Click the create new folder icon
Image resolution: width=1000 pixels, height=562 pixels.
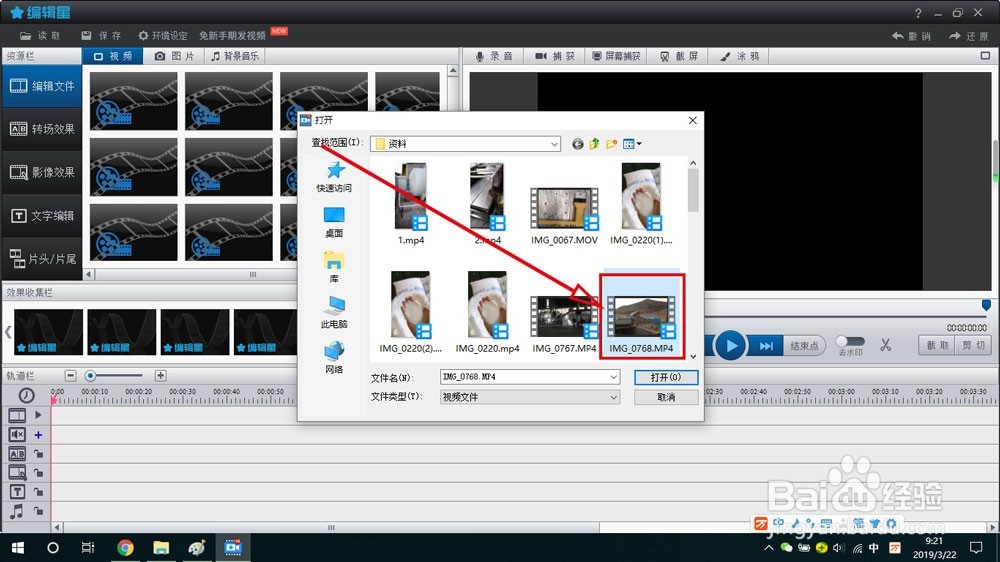612,144
